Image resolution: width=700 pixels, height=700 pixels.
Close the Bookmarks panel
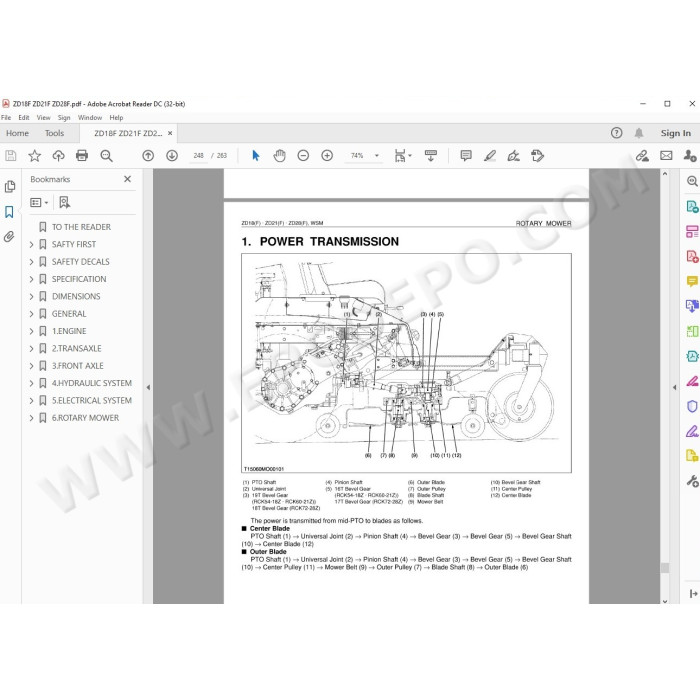[x=127, y=179]
